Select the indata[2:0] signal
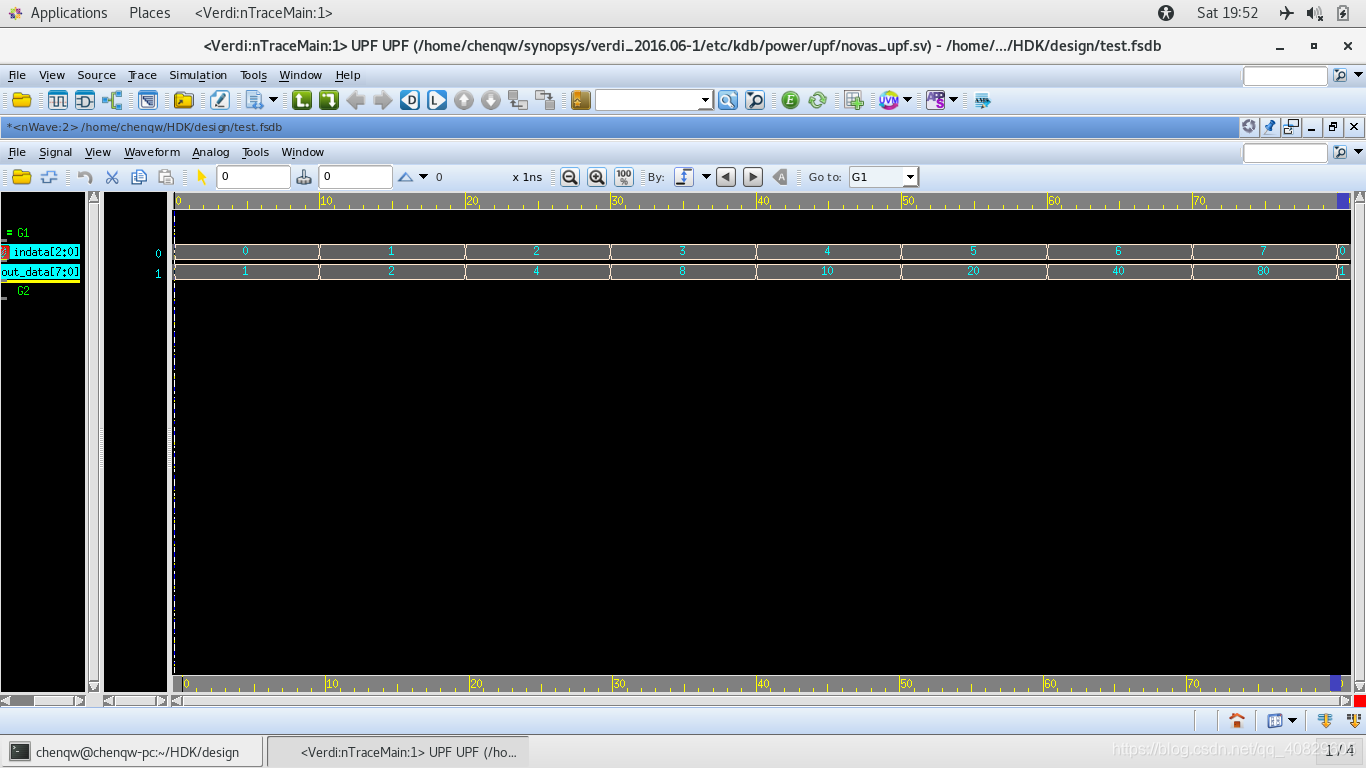This screenshot has height=768, width=1366. 46,252
